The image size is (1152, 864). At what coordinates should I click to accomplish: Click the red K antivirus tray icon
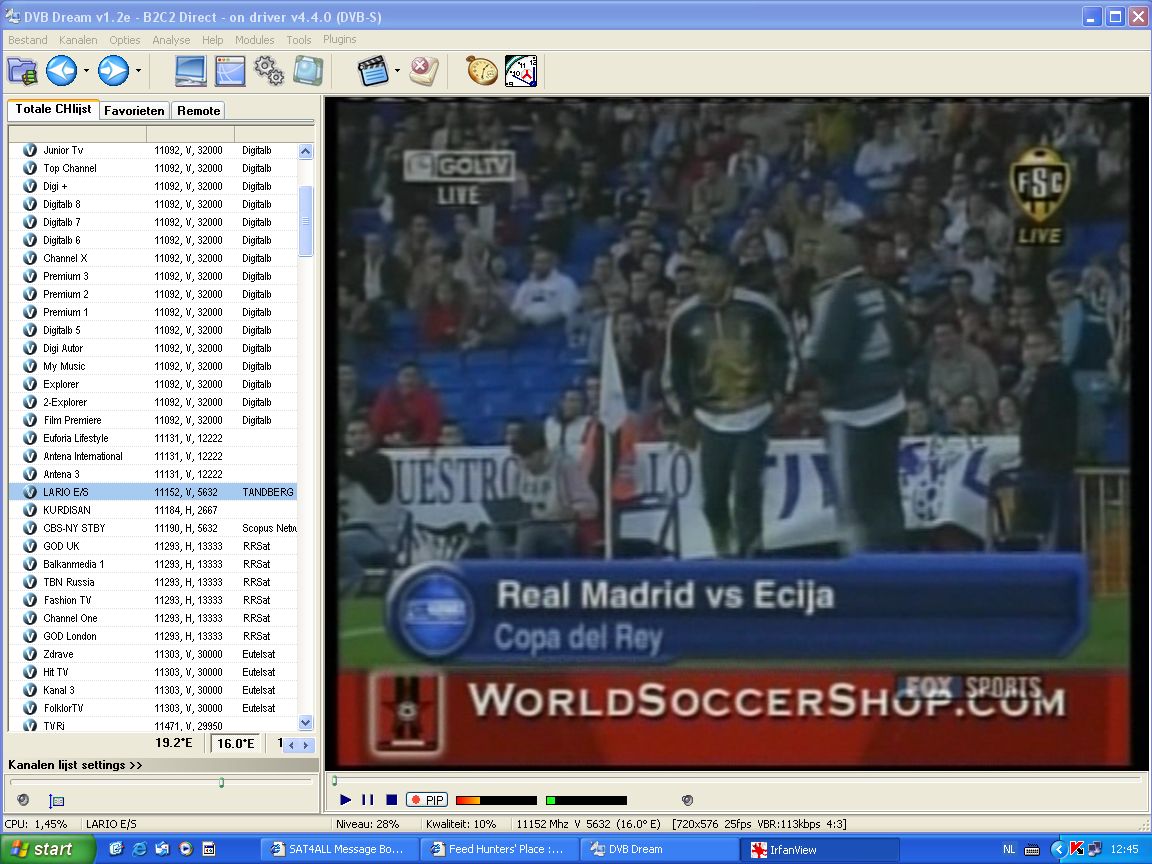(1076, 849)
